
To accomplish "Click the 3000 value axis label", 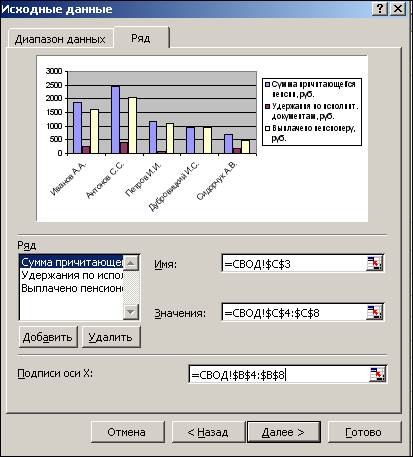I will coord(54,71).
